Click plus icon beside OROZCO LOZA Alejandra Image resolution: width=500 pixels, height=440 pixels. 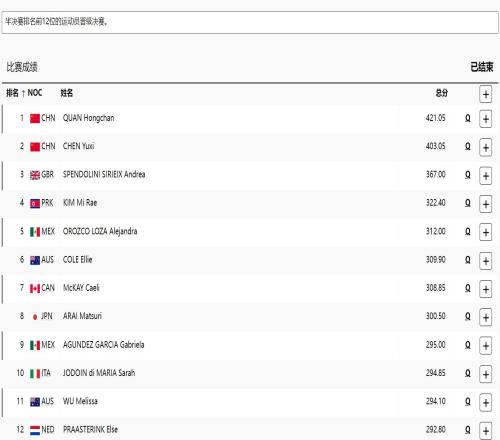click(486, 232)
